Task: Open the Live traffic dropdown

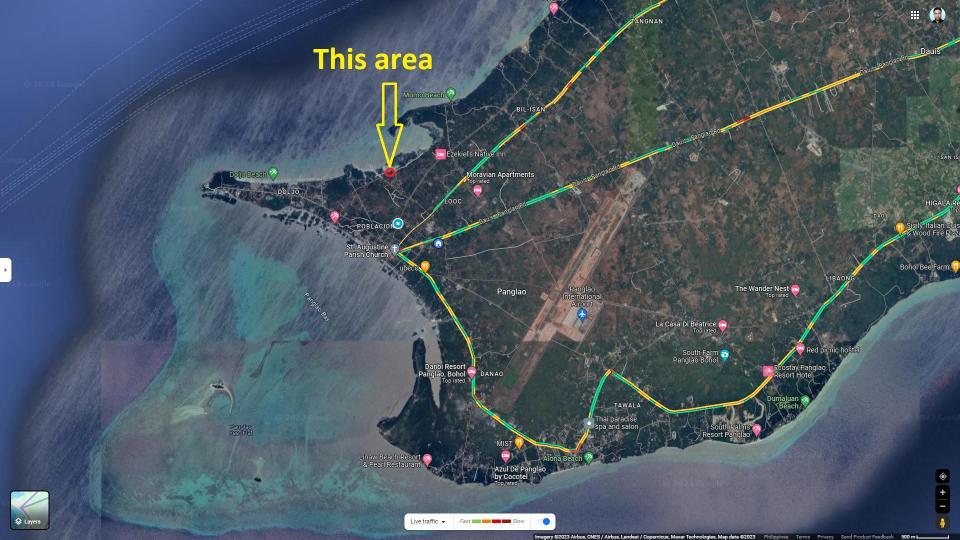Action: tap(428, 521)
